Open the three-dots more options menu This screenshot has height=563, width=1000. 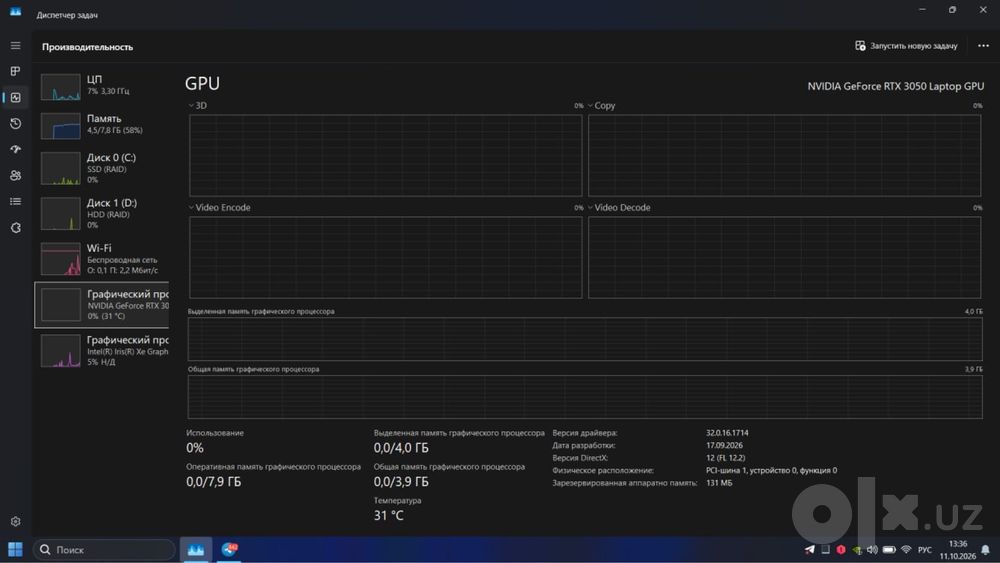point(983,46)
